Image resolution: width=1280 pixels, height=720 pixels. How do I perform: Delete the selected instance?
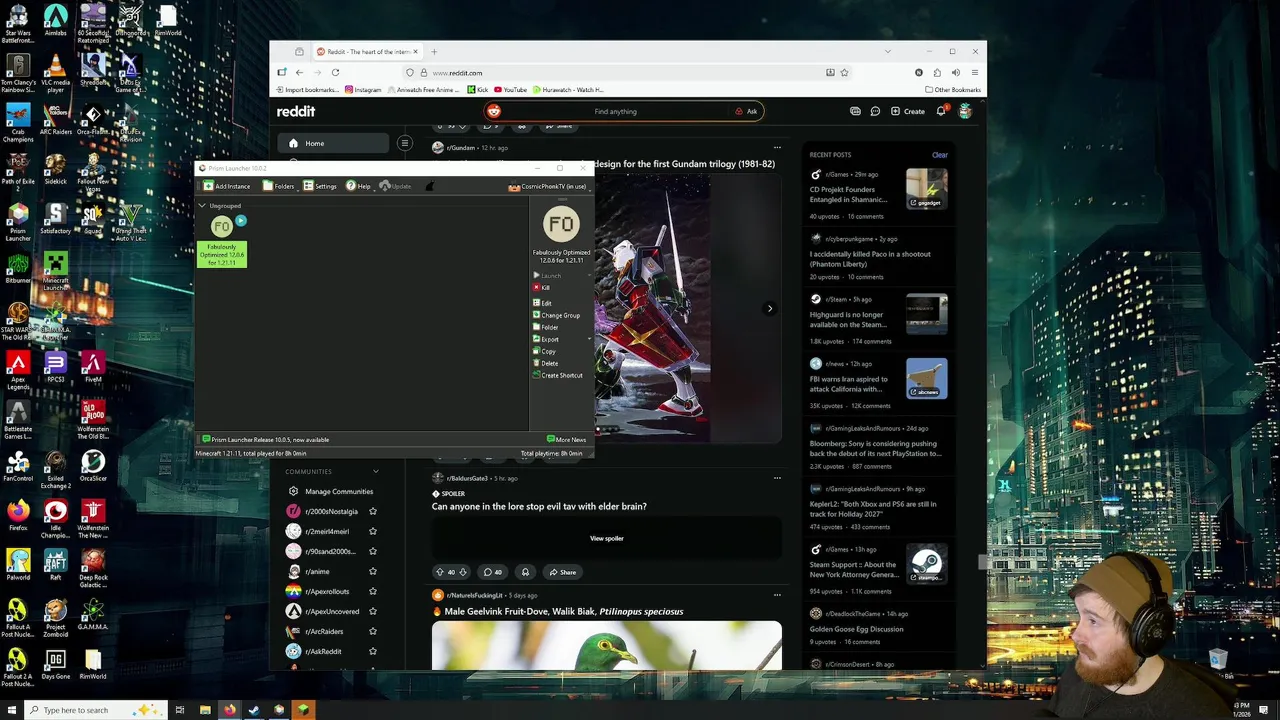point(546,363)
